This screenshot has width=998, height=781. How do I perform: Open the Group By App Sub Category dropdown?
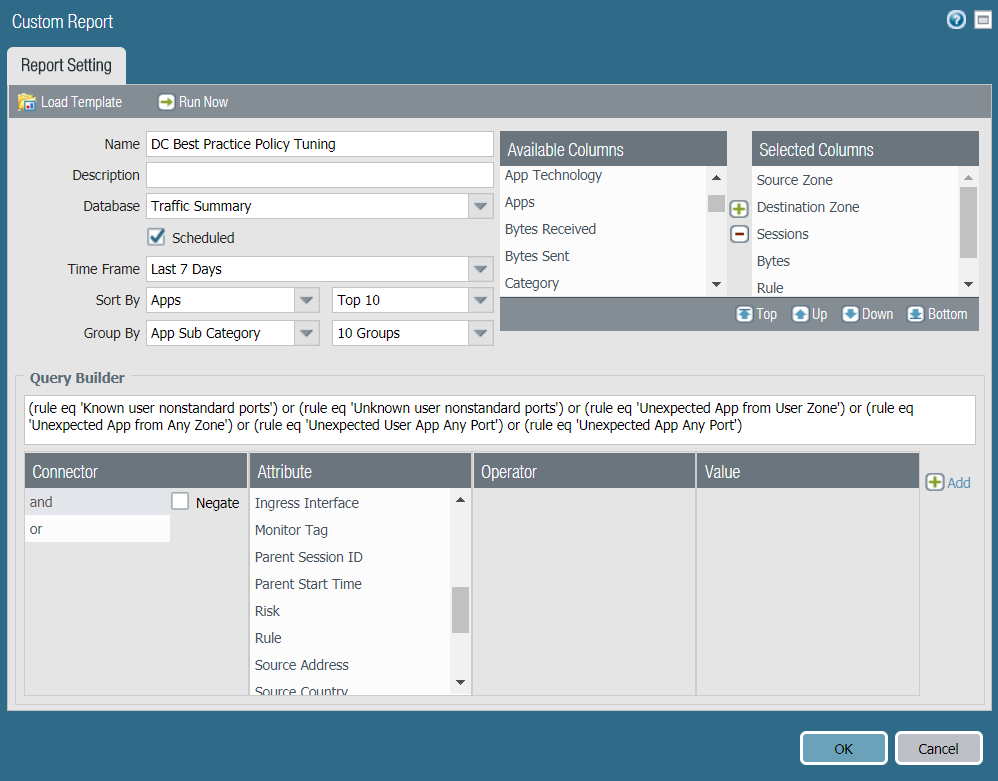(x=306, y=333)
